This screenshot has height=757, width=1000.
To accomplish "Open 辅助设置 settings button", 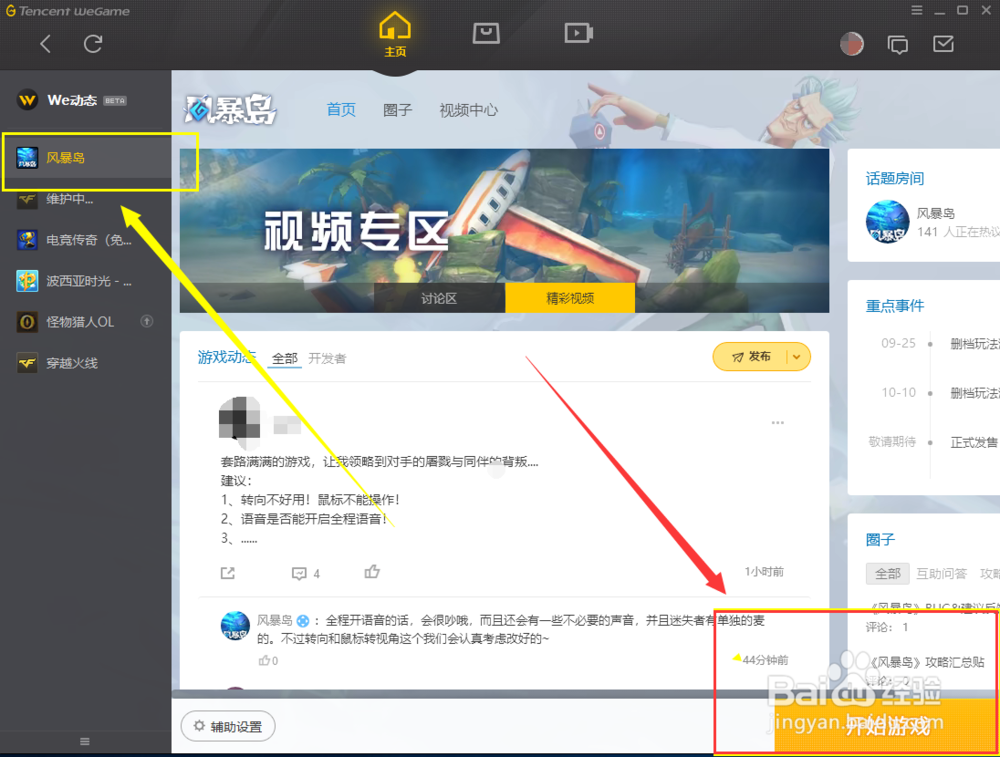I will [228, 726].
